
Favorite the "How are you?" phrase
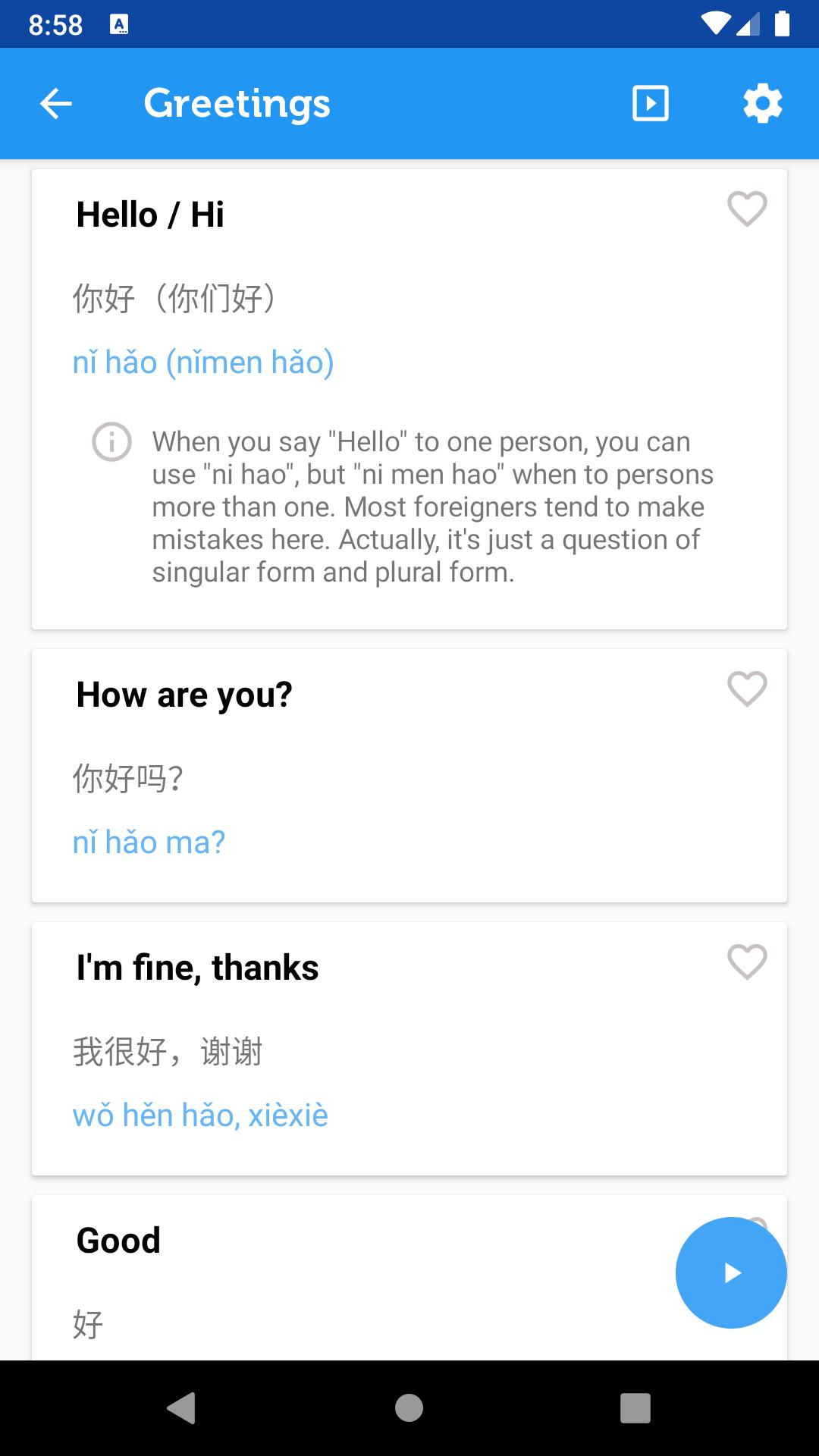click(x=747, y=689)
